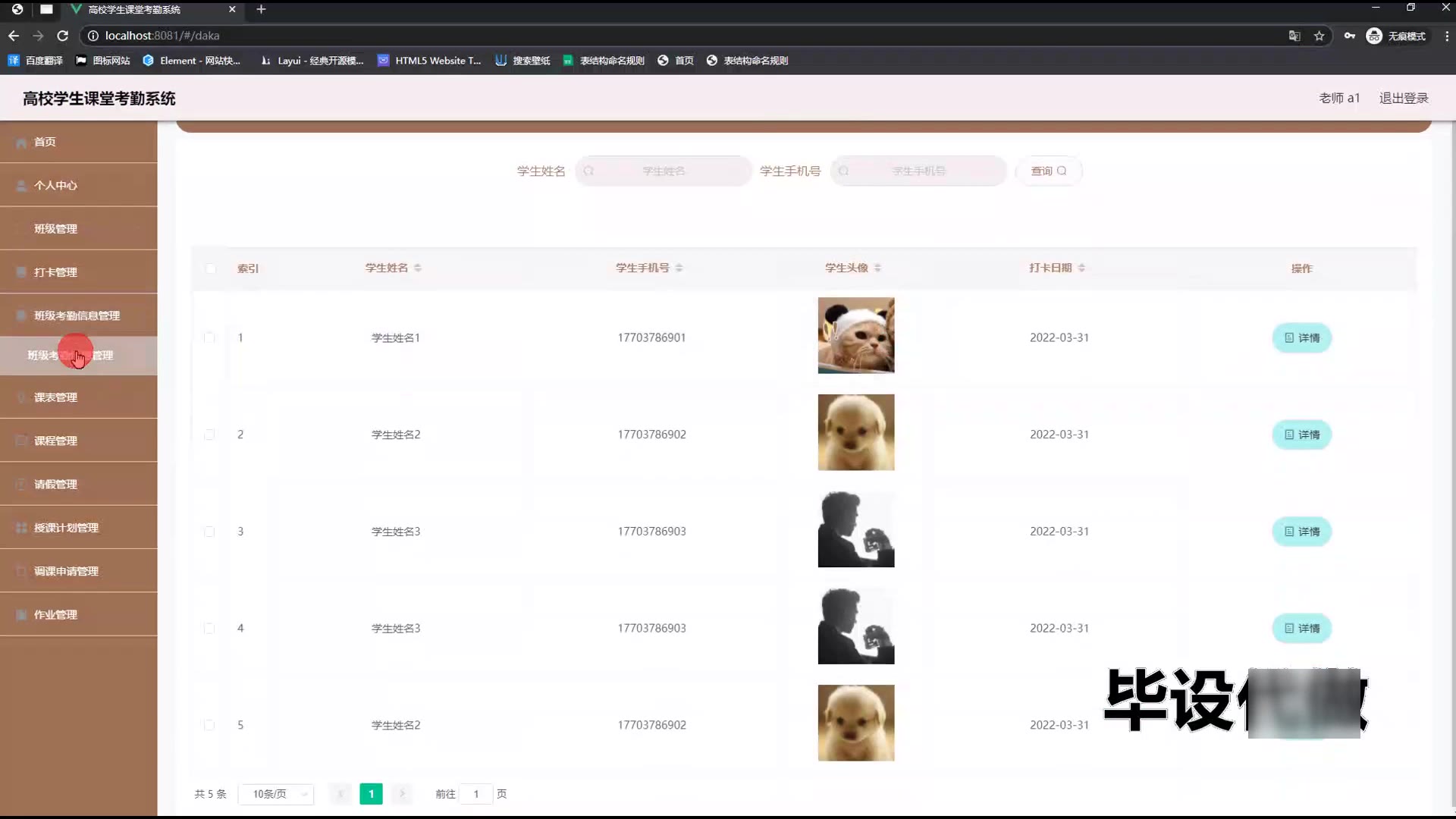Open 请假管理 in the sidebar
This screenshot has width=1456, height=819.
pos(55,484)
